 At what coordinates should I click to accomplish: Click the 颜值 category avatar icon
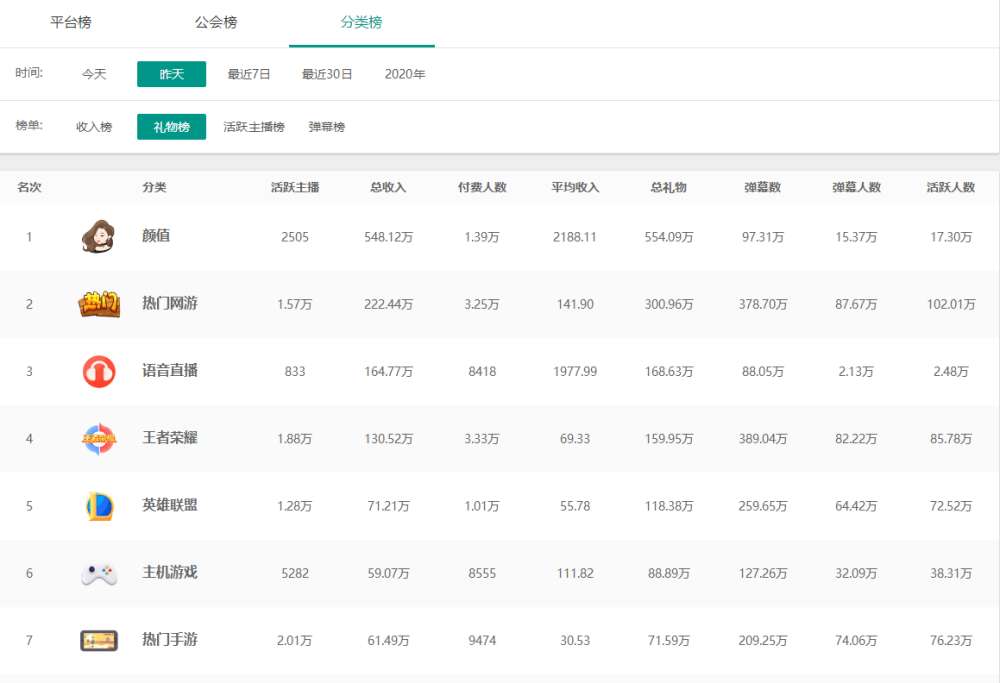[98, 237]
